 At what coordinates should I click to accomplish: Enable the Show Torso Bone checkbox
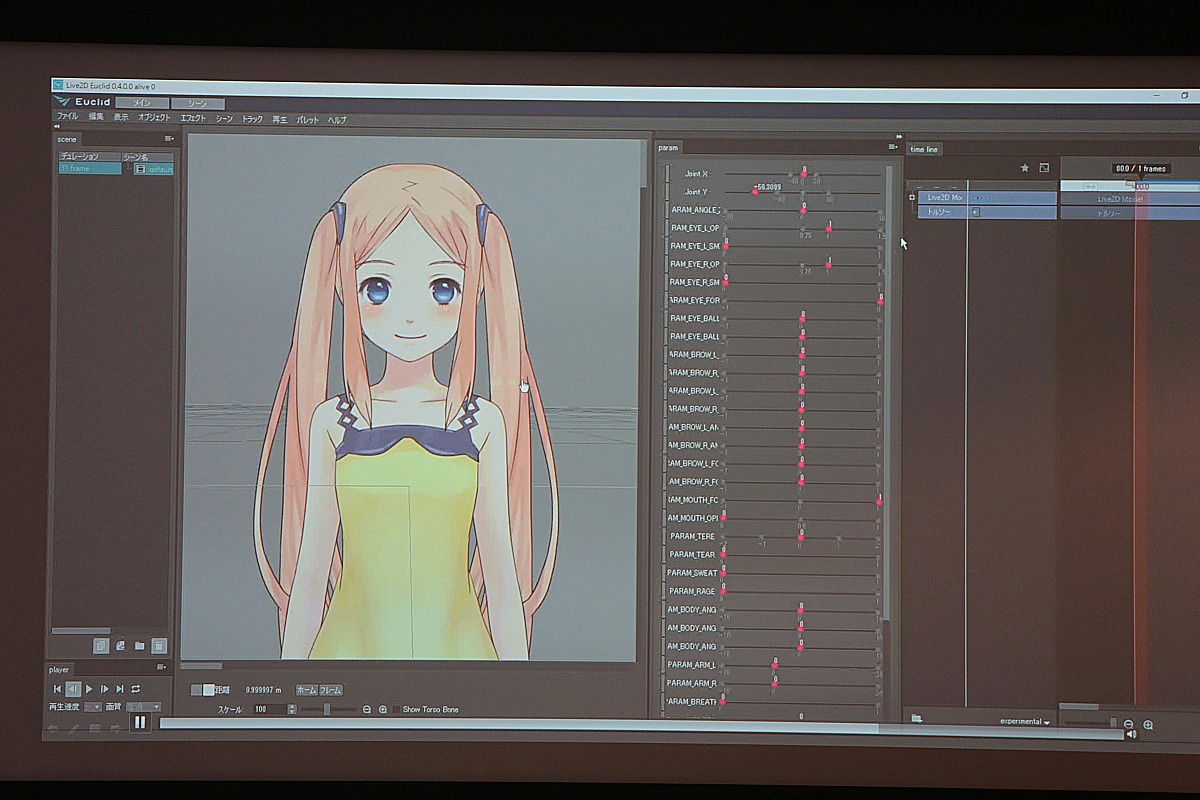396,709
